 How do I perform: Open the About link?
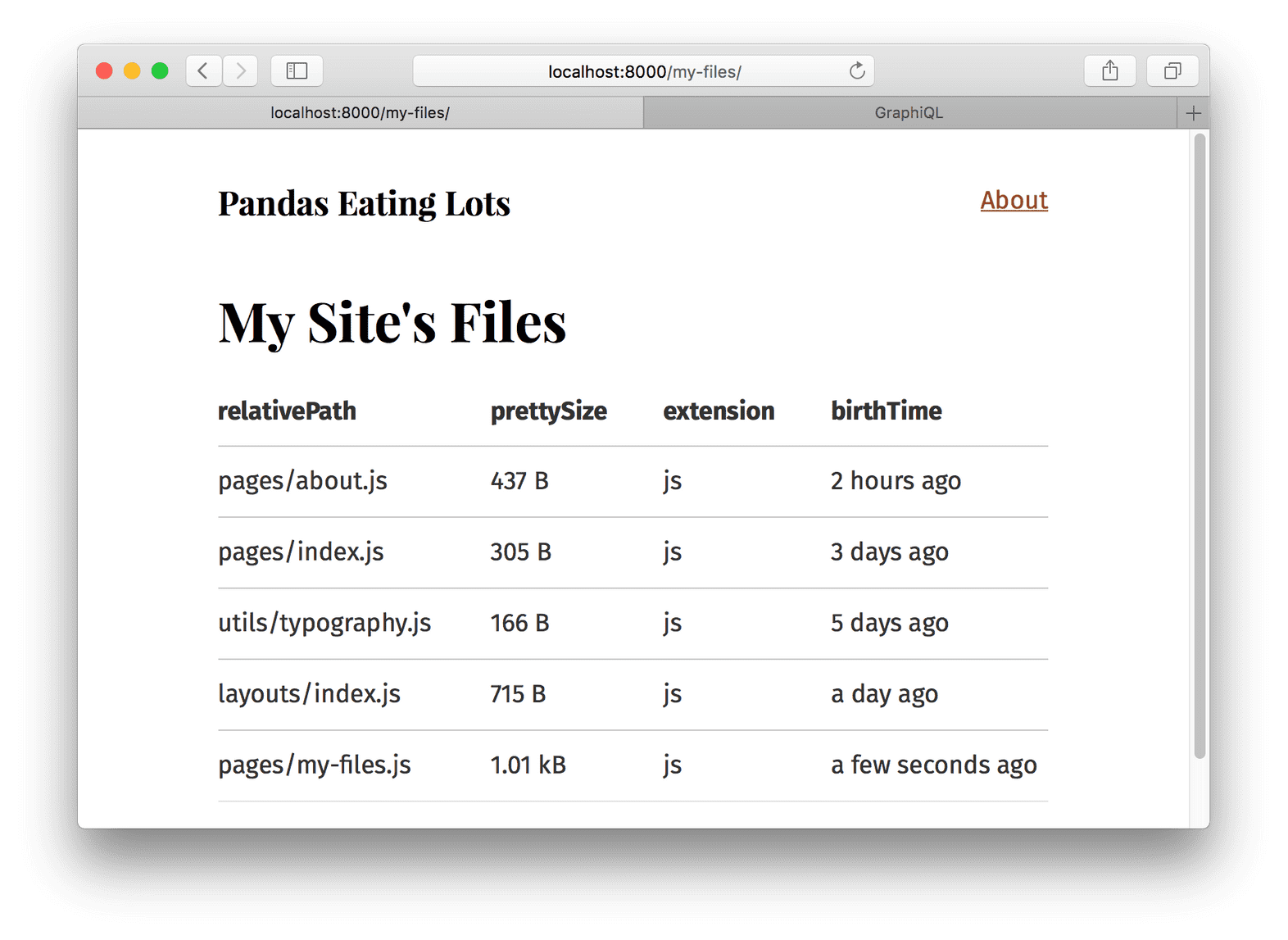tap(1014, 200)
